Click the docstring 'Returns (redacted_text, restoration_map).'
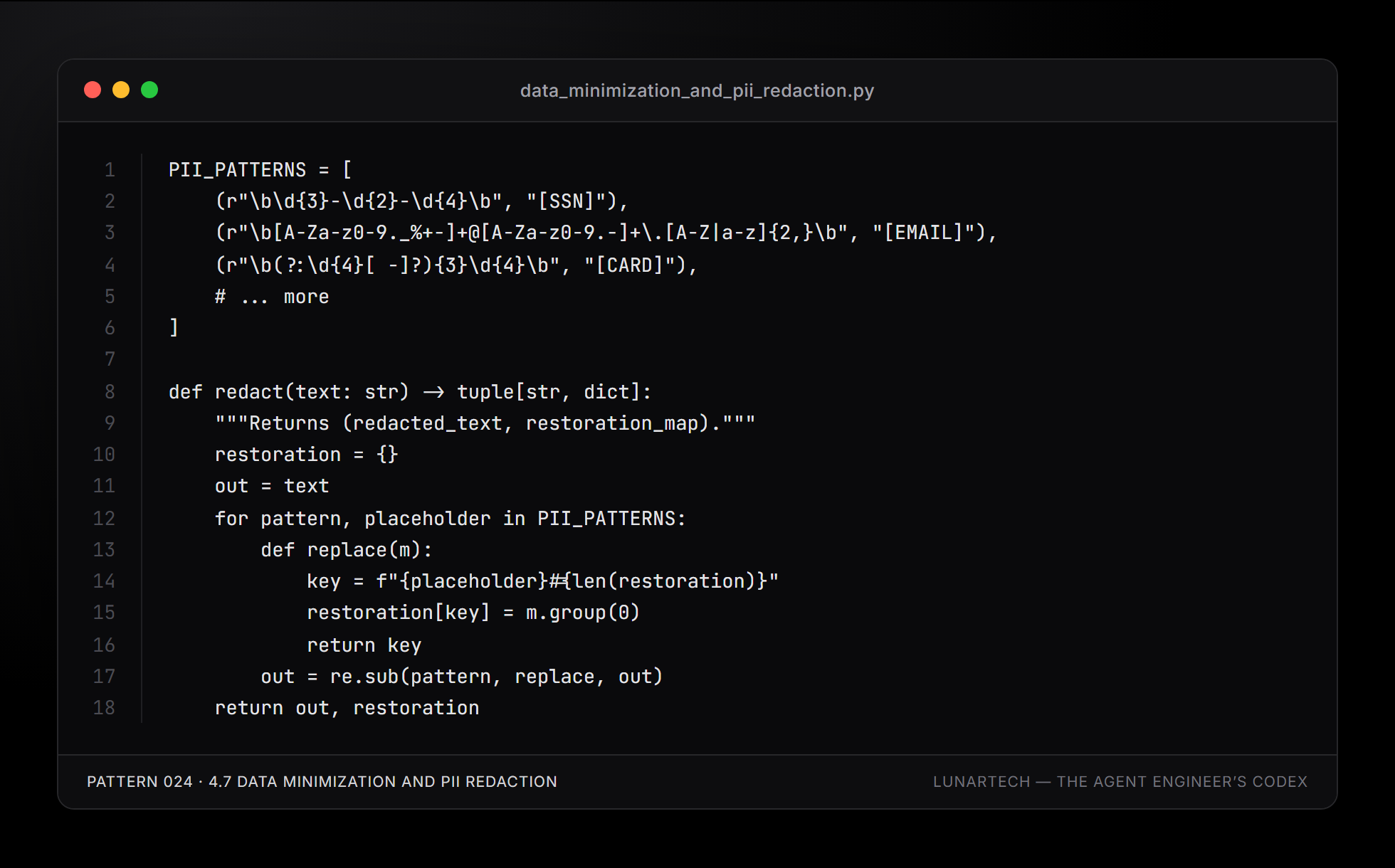The width and height of the screenshot is (1395, 868). [x=485, y=423]
